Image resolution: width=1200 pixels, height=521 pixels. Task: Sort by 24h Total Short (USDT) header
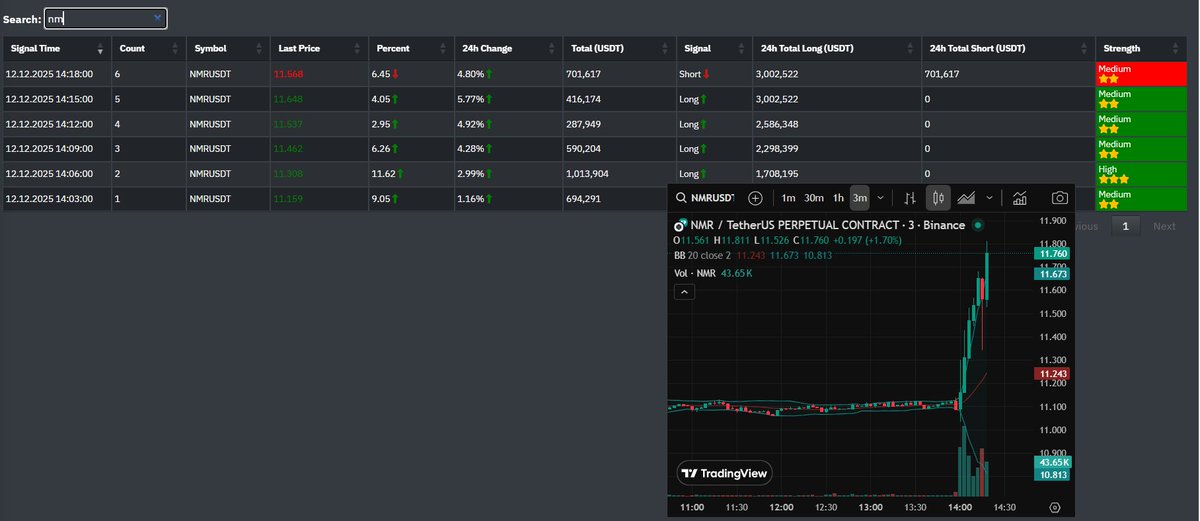pyautogui.click(x=1008, y=49)
